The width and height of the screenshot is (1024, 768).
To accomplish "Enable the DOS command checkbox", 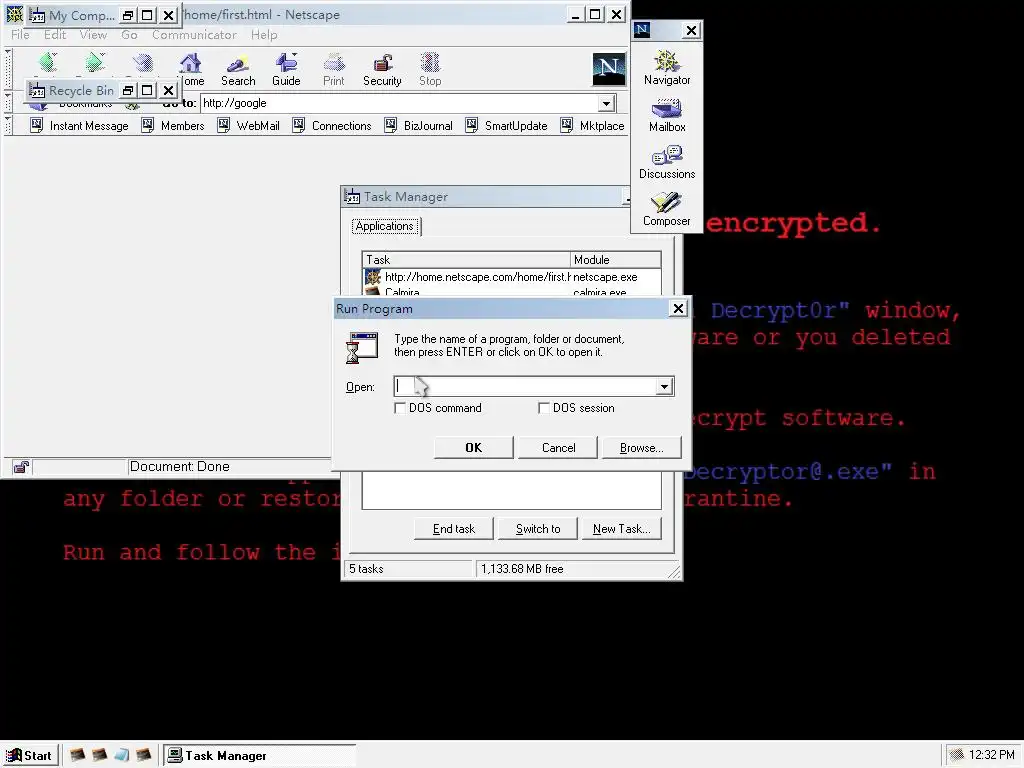I will (400, 408).
